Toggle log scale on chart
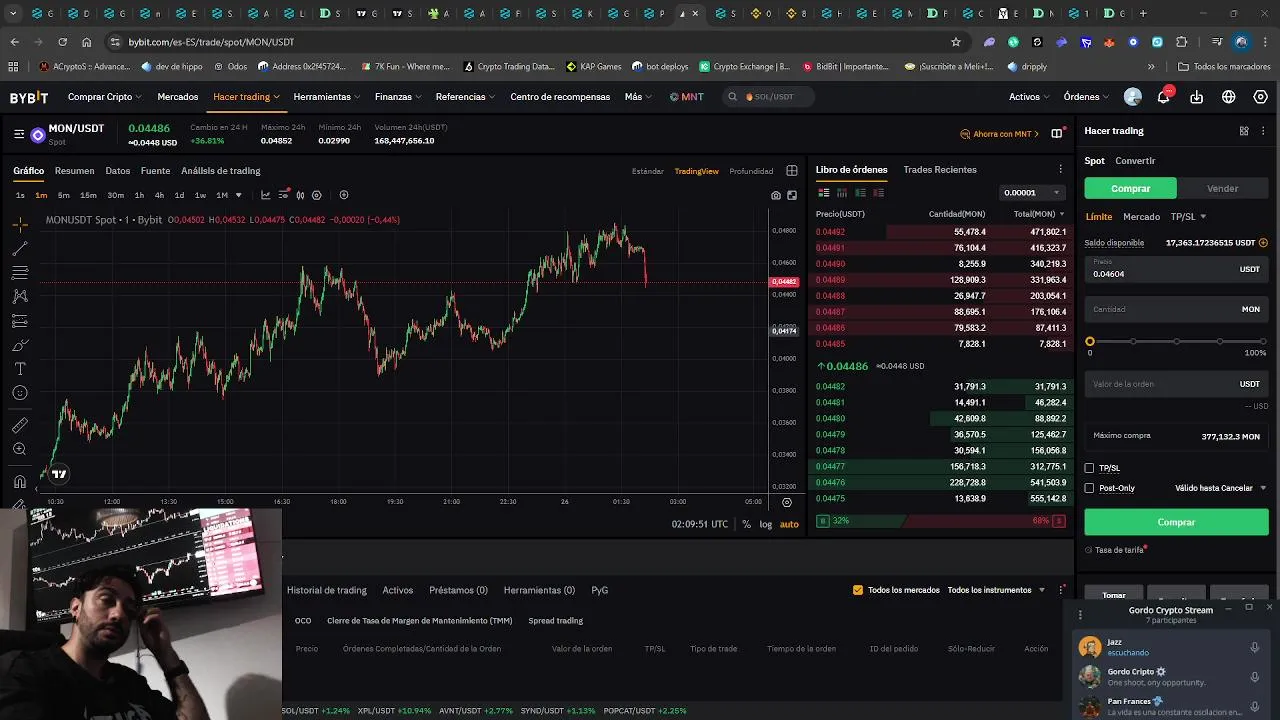This screenshot has height=720, width=1280. [766, 524]
